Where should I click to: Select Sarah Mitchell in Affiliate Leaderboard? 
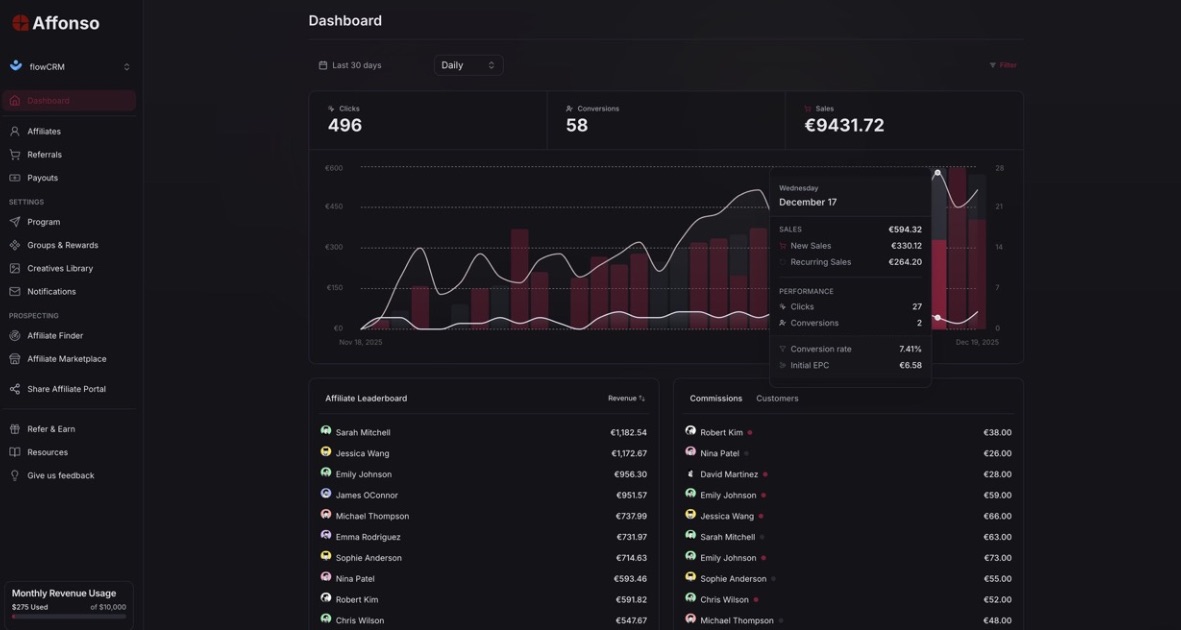(x=363, y=432)
